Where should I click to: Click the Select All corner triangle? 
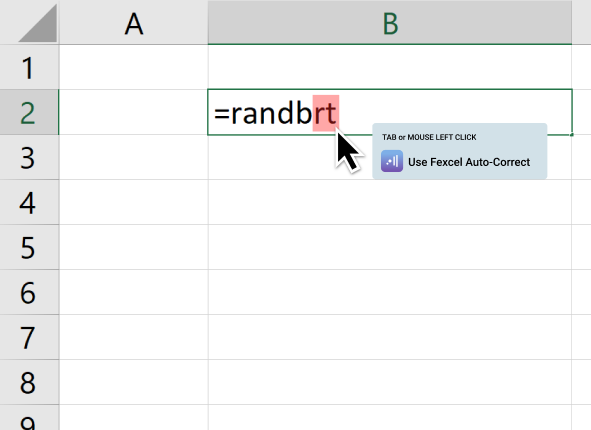38,23
